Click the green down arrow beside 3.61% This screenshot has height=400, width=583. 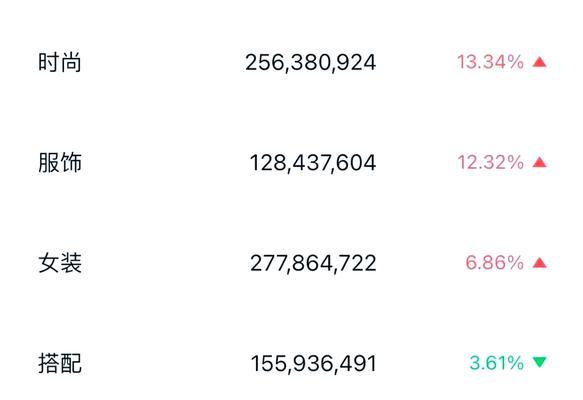[x=539, y=362]
